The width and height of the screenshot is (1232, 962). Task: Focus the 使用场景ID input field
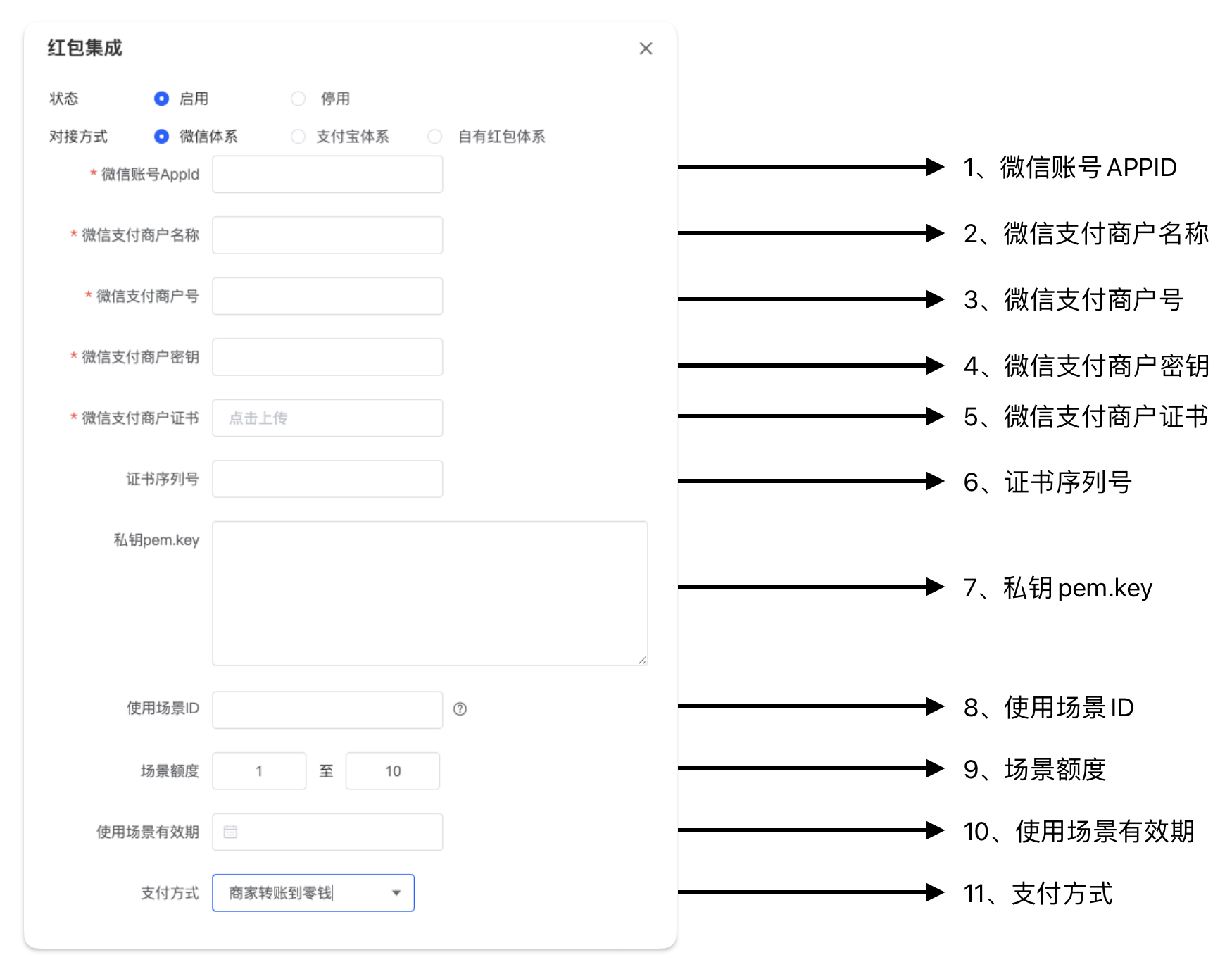(327, 710)
